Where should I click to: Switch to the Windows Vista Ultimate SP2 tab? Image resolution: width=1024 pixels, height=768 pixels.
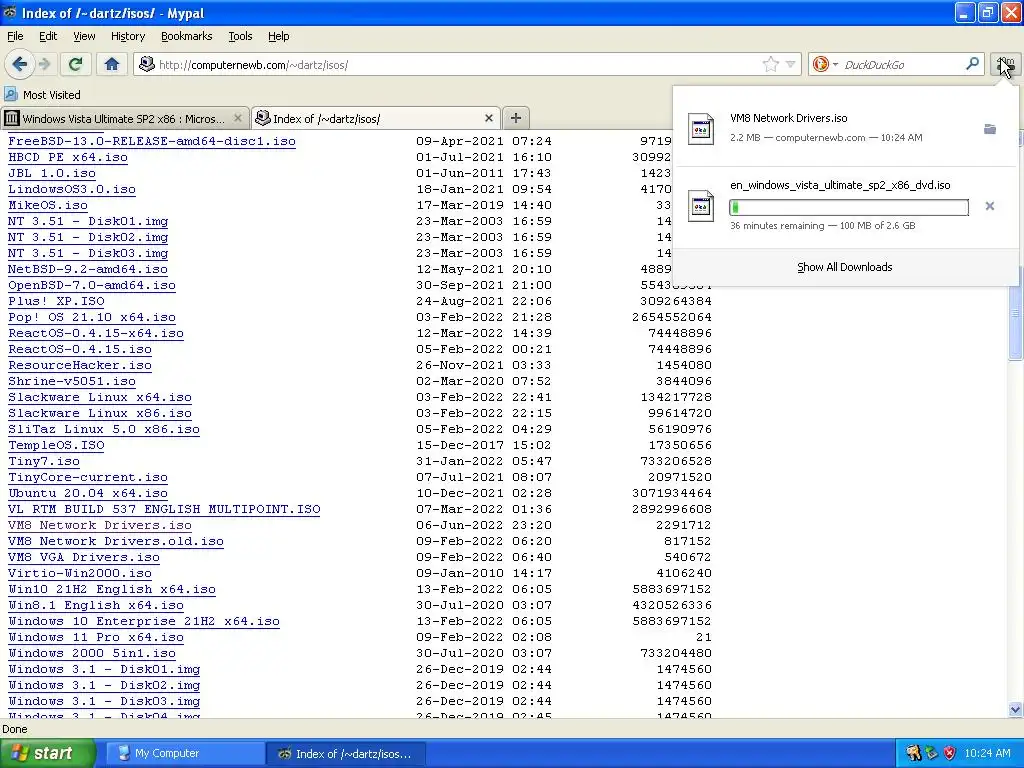point(124,118)
